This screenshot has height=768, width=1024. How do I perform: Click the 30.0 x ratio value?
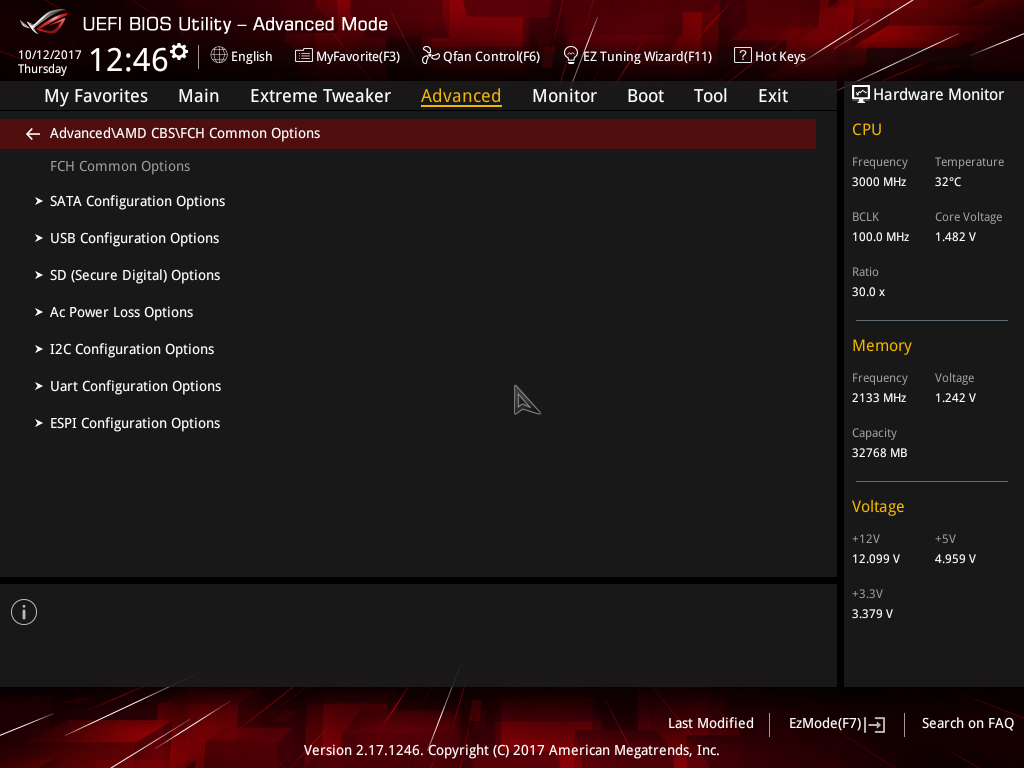pyautogui.click(x=868, y=292)
